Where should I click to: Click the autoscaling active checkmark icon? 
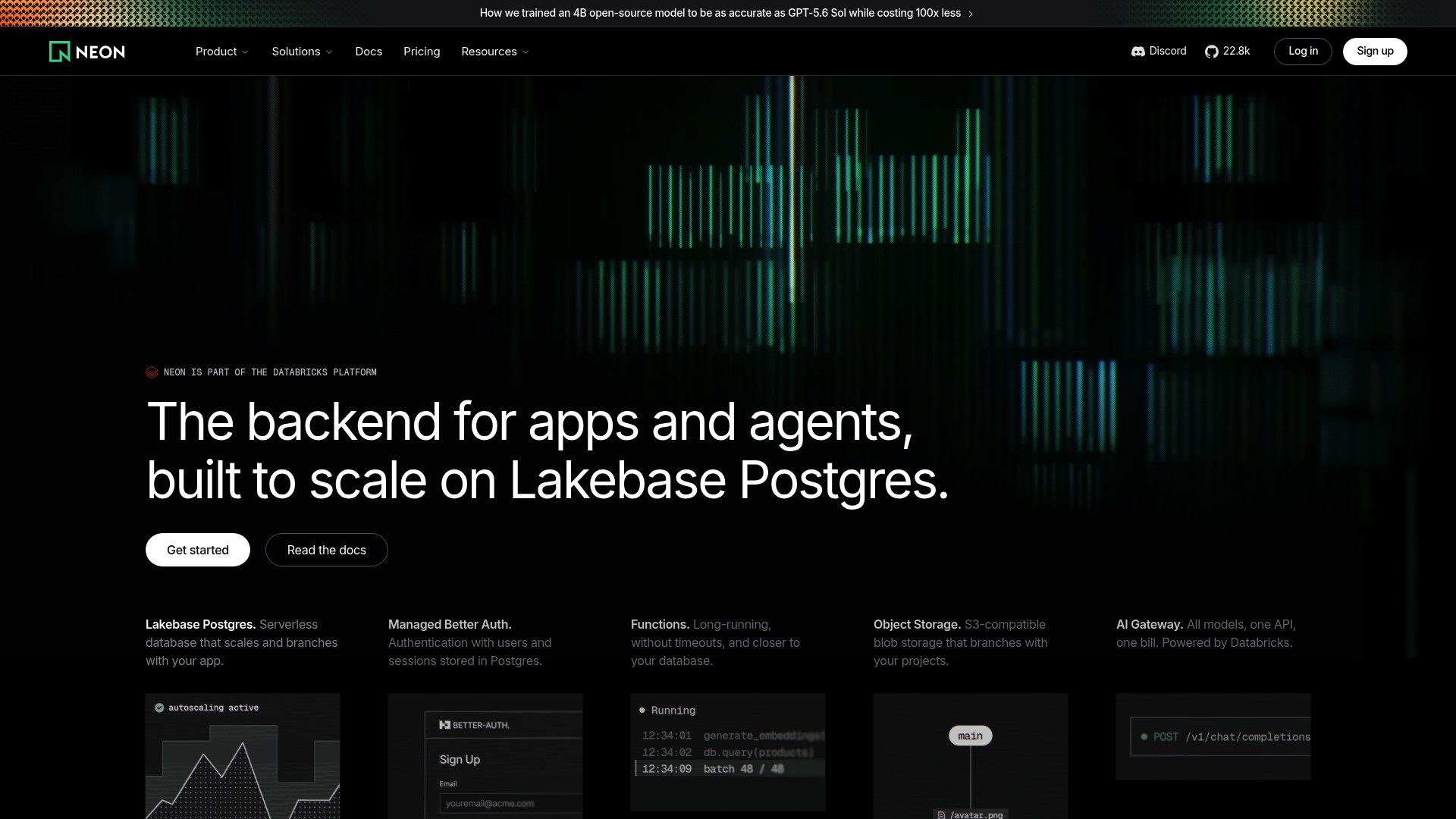[x=159, y=708]
